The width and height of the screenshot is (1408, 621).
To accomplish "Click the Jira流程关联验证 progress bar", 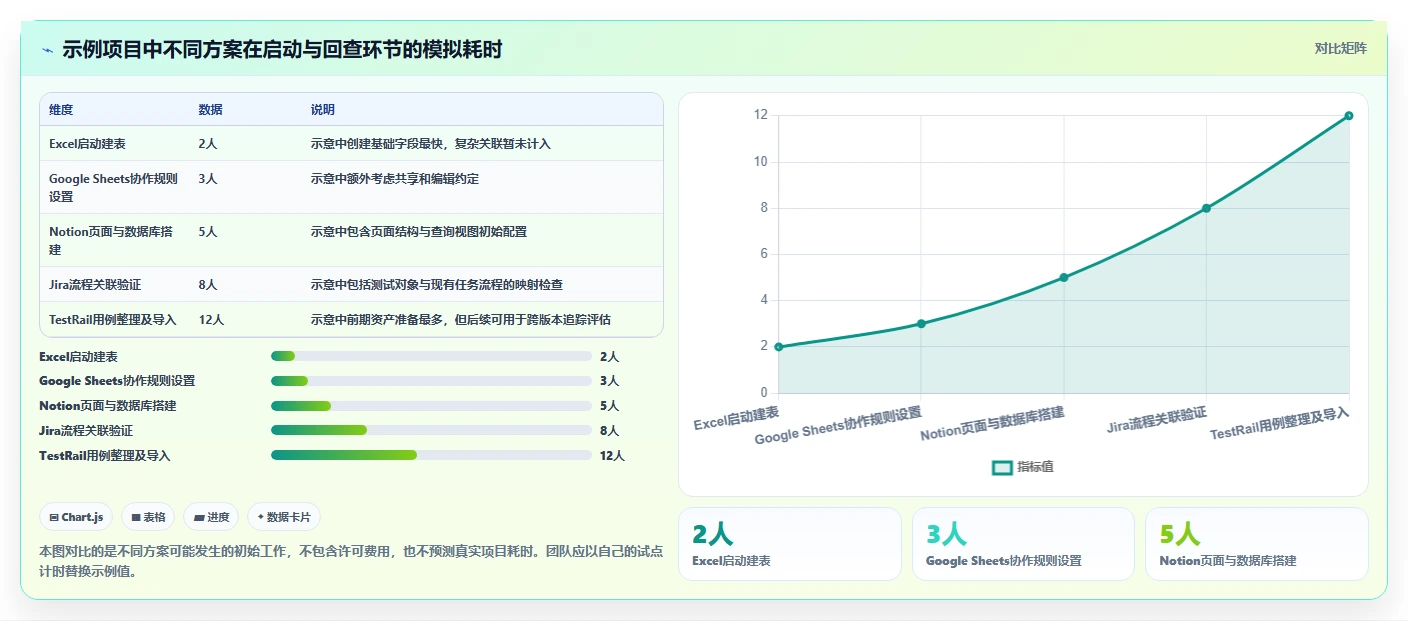I will point(431,430).
